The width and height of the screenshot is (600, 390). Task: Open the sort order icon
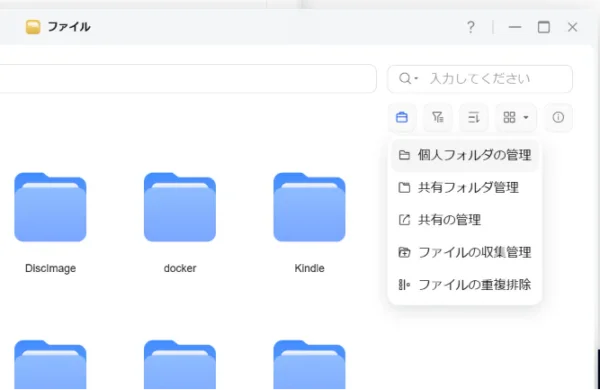pos(474,117)
